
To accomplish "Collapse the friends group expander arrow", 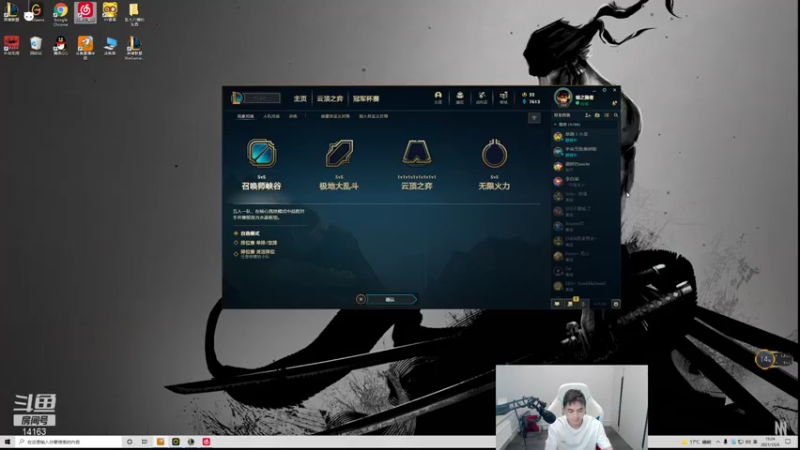I will click(x=556, y=124).
